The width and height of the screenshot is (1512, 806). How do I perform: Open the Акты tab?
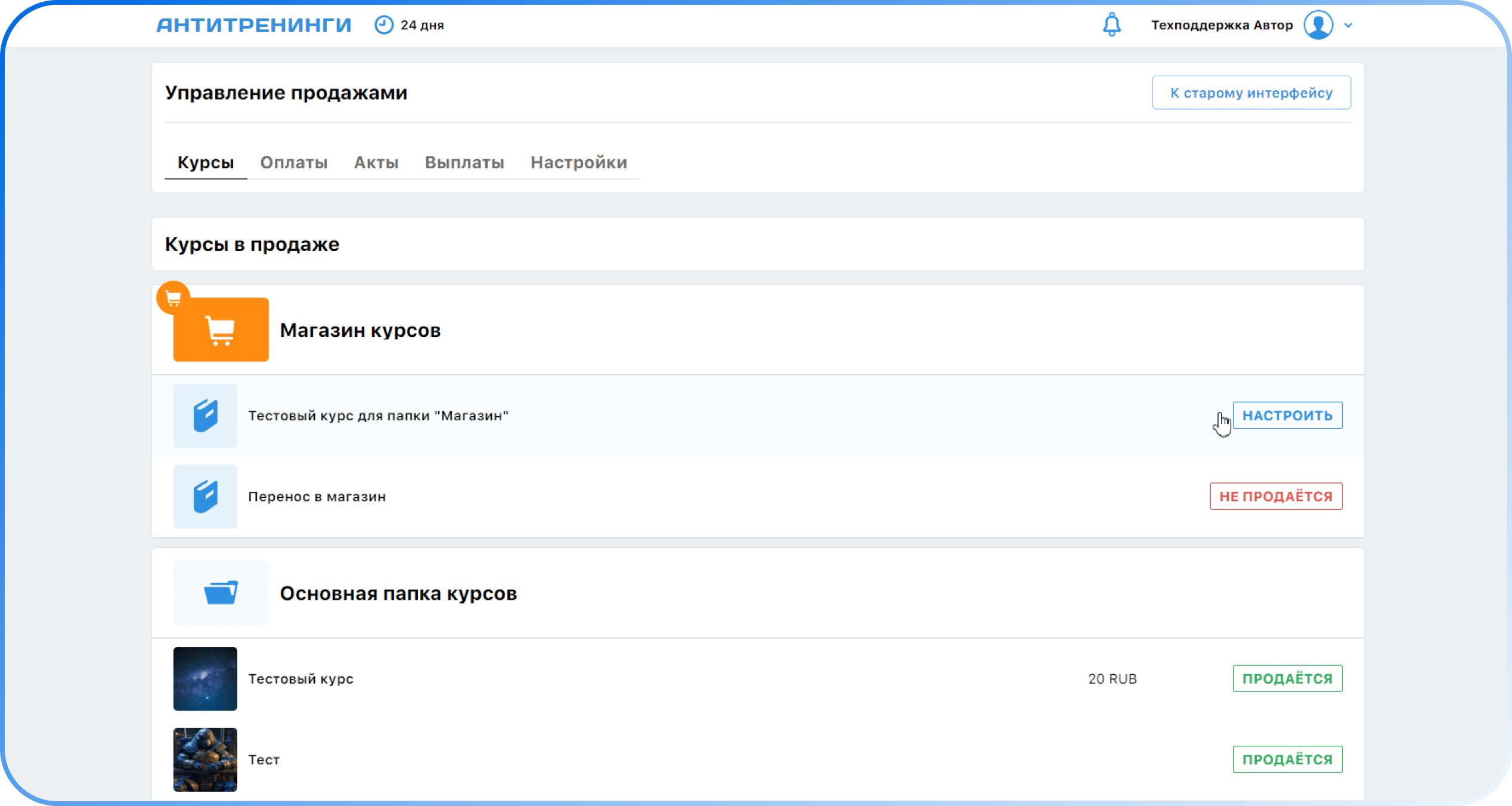click(376, 162)
